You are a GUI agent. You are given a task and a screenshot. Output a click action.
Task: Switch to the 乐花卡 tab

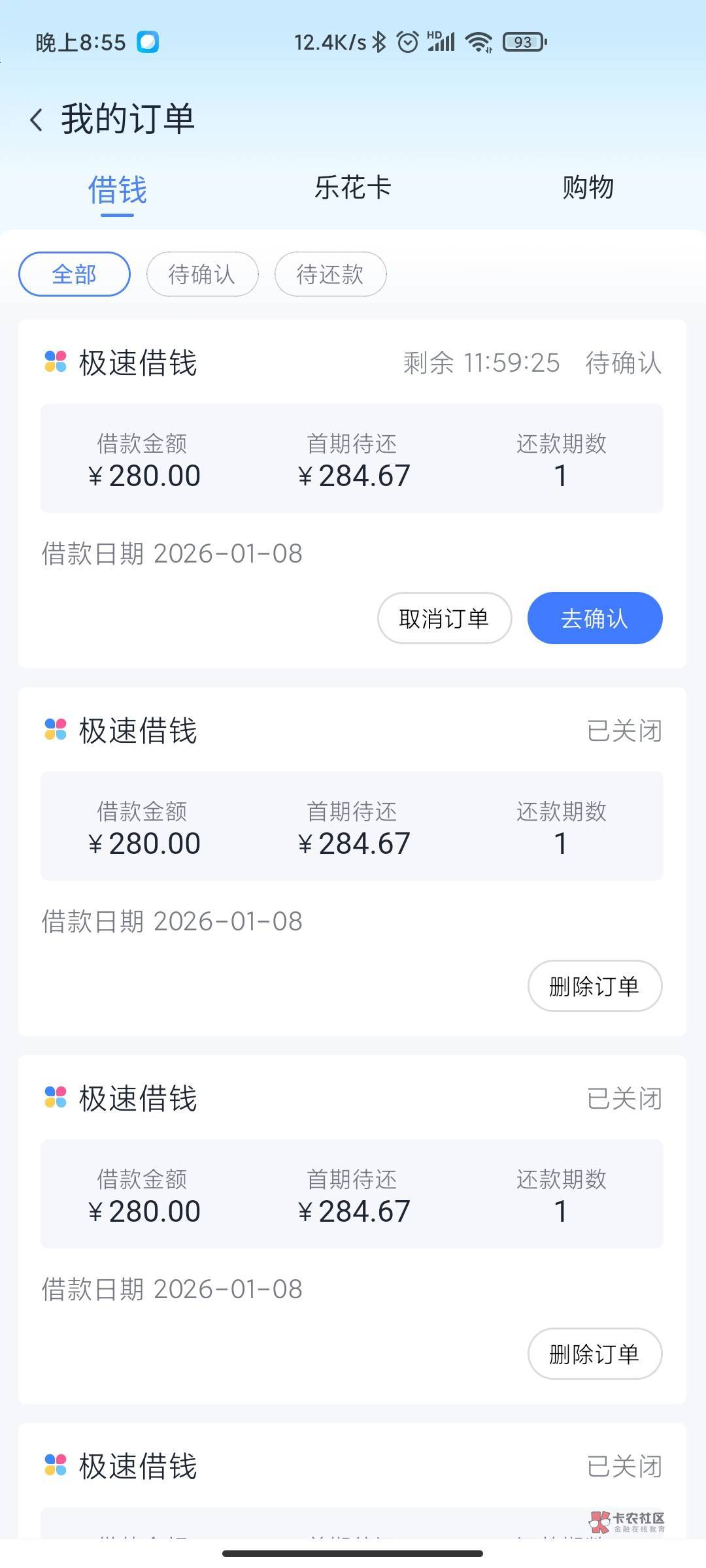pyautogui.click(x=353, y=188)
